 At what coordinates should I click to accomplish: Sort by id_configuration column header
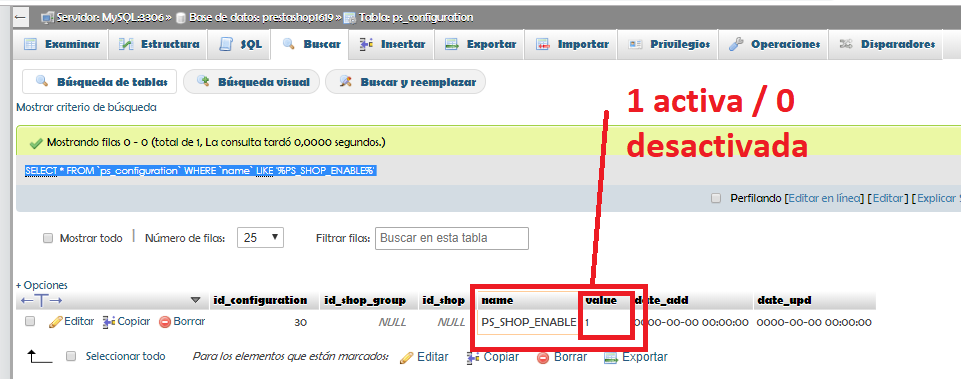coord(260,301)
